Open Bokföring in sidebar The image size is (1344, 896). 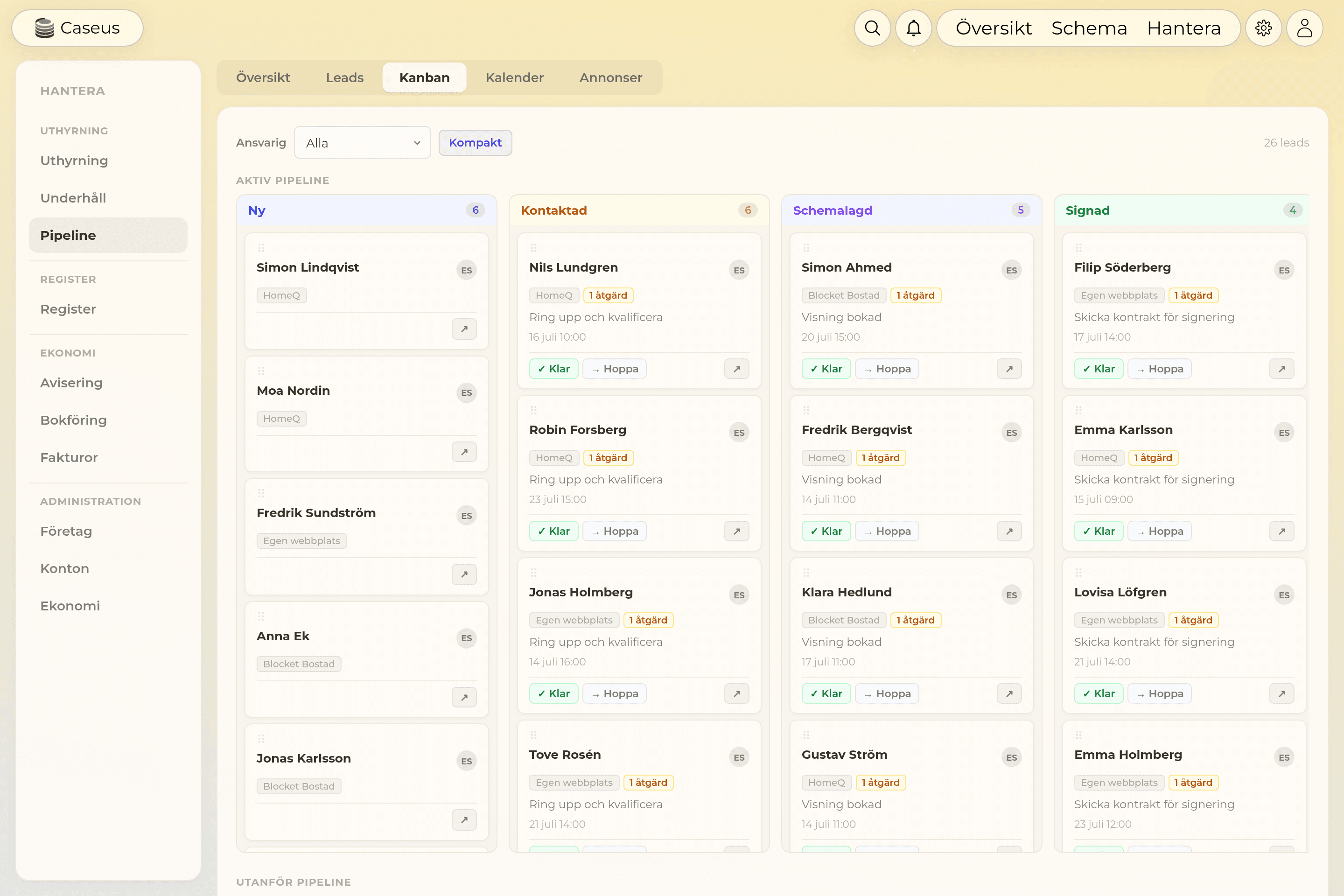[x=108, y=420]
